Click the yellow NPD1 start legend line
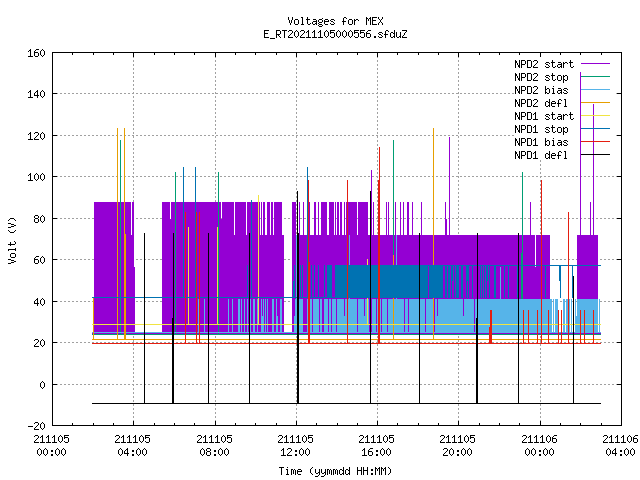Image resolution: width=640 pixels, height=480 pixels. (595, 116)
